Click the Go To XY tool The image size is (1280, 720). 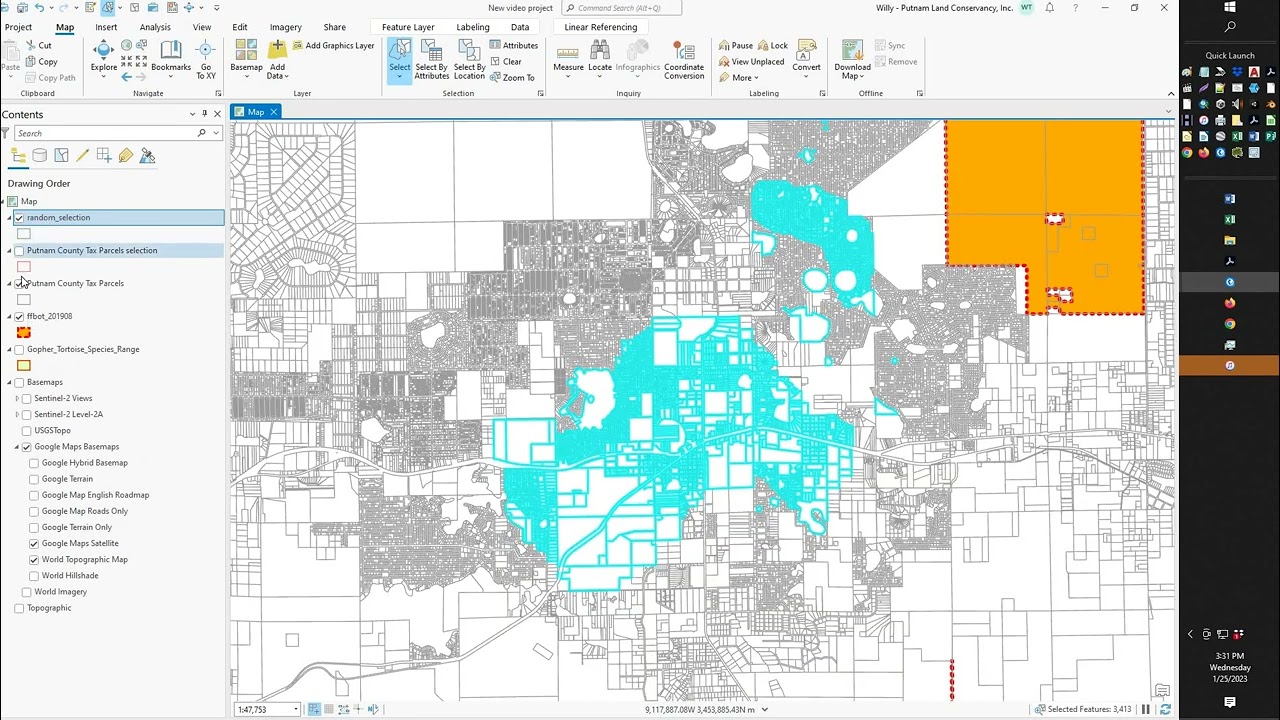(x=206, y=60)
